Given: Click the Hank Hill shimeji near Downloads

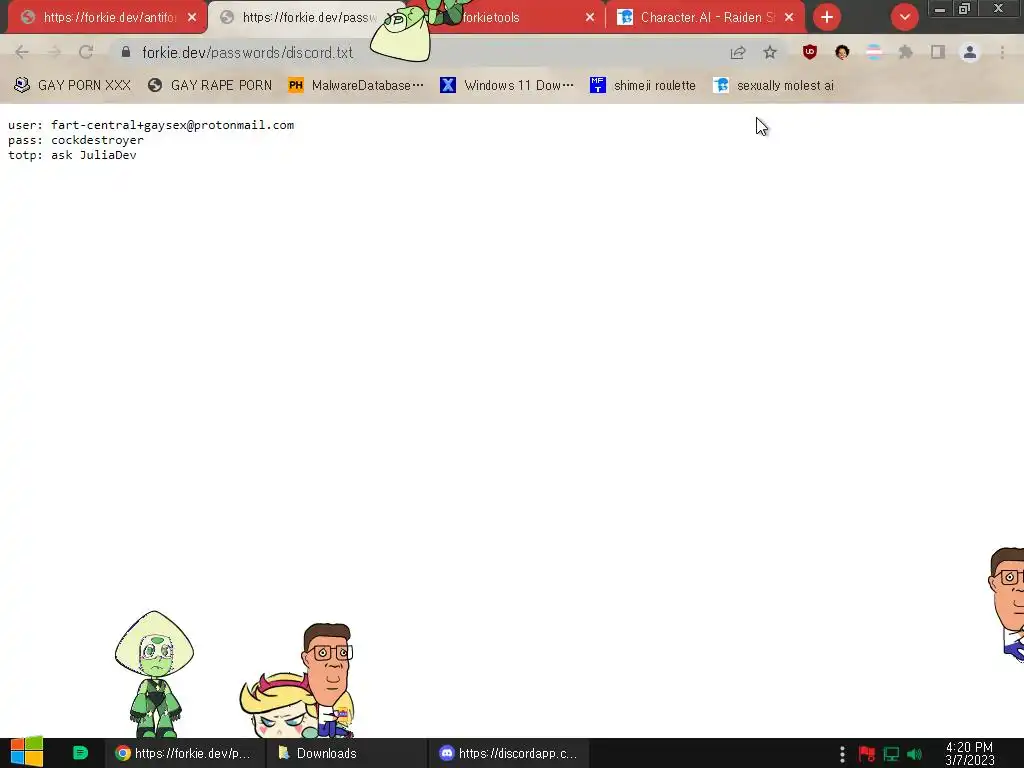Looking at the screenshot, I should 330,679.
